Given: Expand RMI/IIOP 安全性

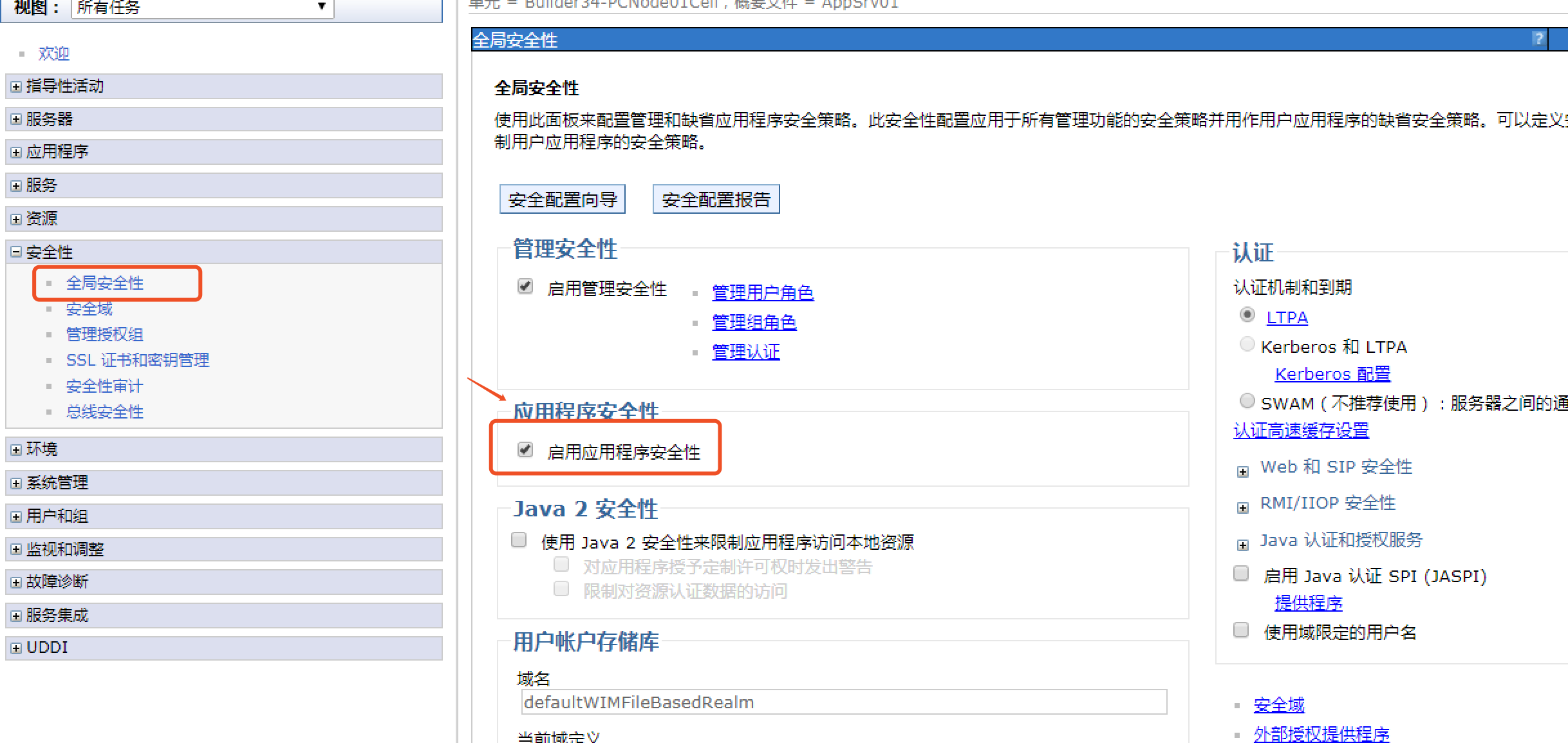Looking at the screenshot, I should 1243,508.
